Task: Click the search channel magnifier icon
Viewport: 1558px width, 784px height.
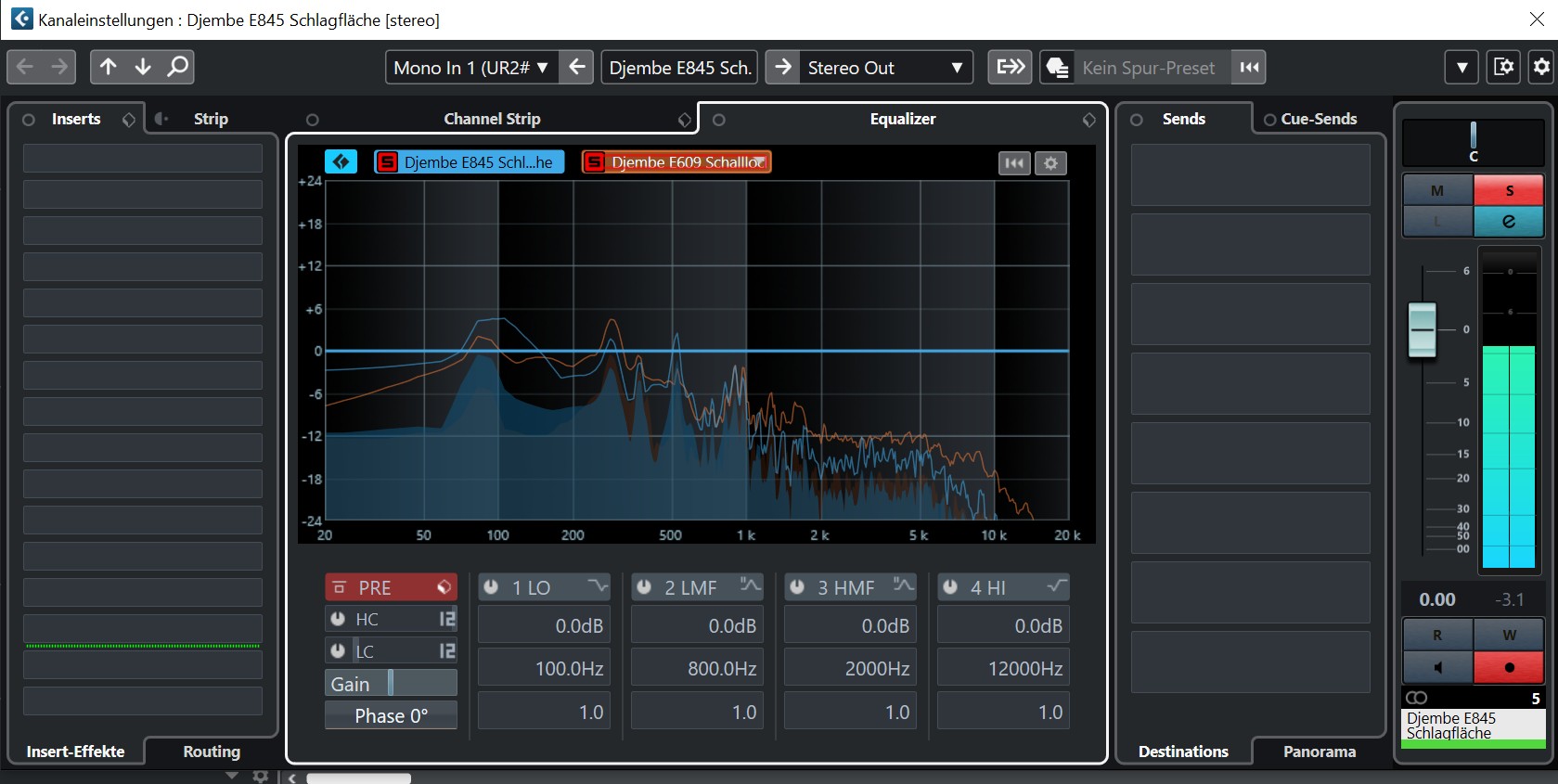Action: [177, 67]
